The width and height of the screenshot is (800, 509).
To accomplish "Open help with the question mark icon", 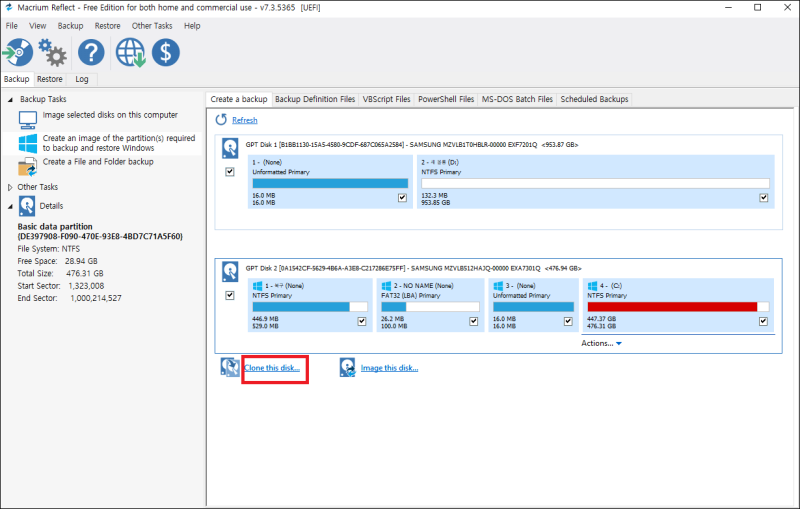I will click(x=91, y=52).
